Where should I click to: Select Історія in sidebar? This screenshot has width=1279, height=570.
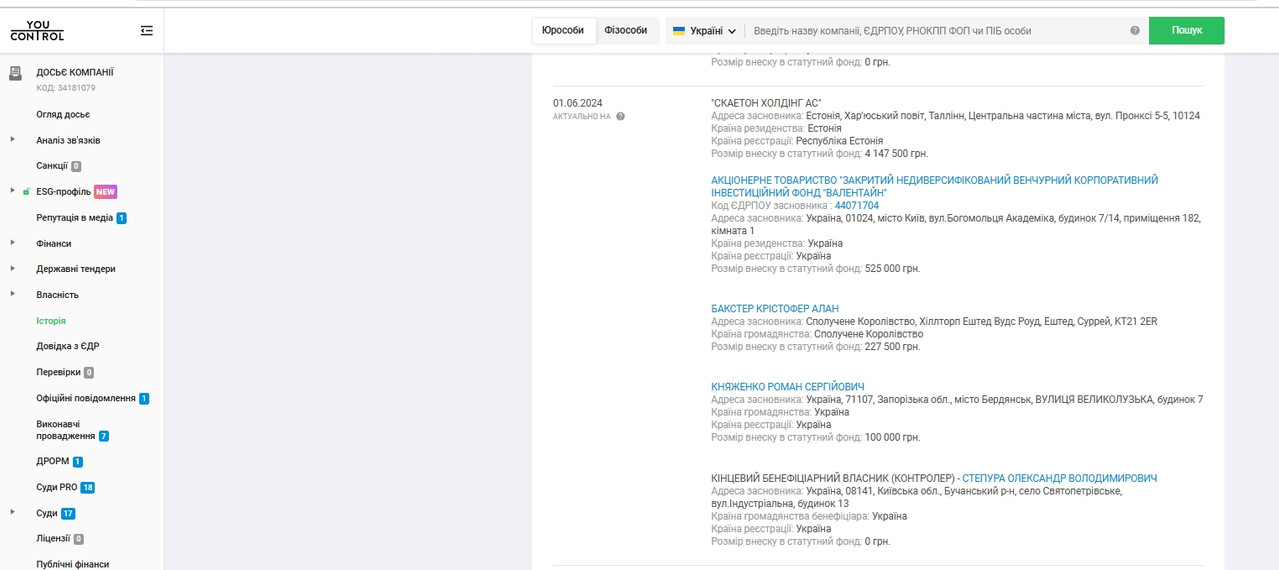click(x=51, y=321)
